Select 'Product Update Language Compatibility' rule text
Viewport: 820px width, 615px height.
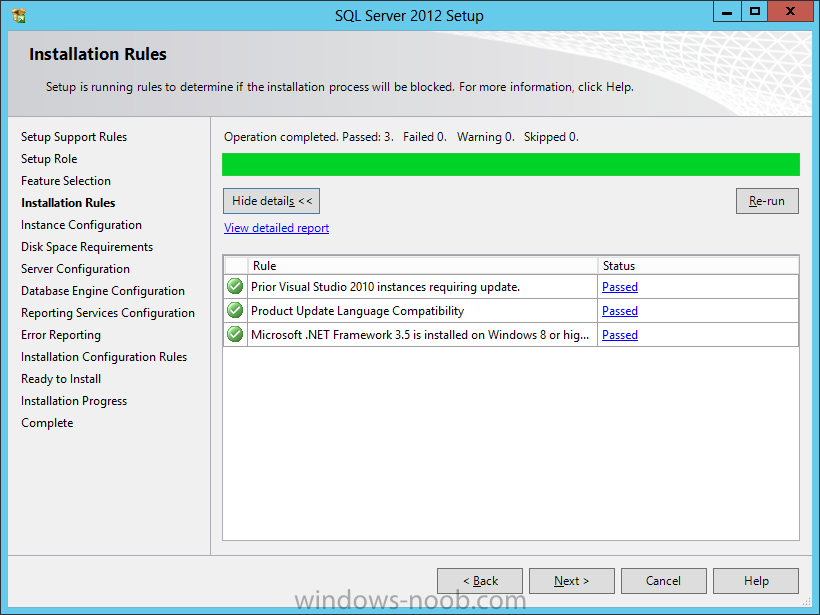point(358,311)
